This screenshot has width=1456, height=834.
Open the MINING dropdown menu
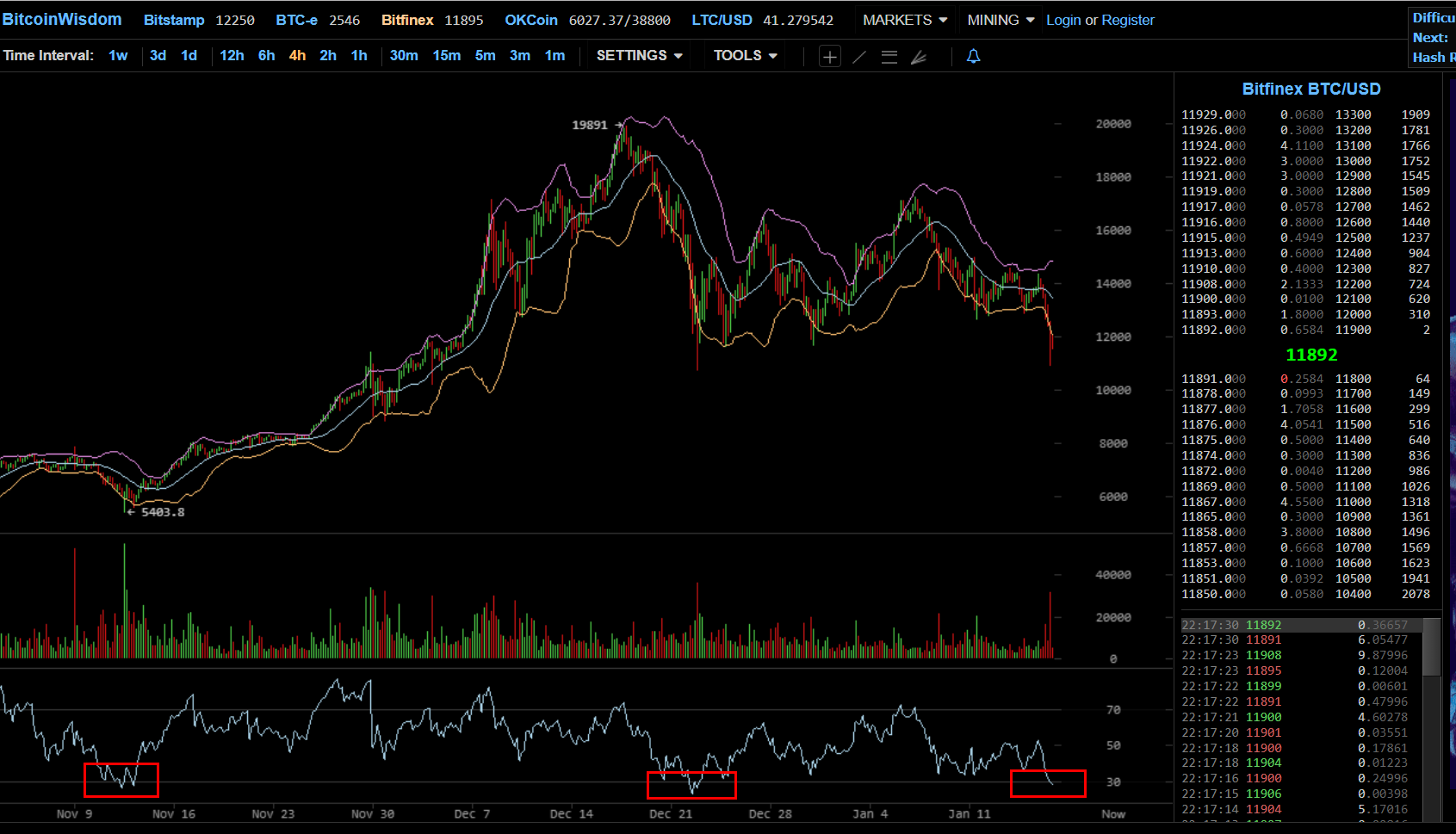pos(1001,20)
